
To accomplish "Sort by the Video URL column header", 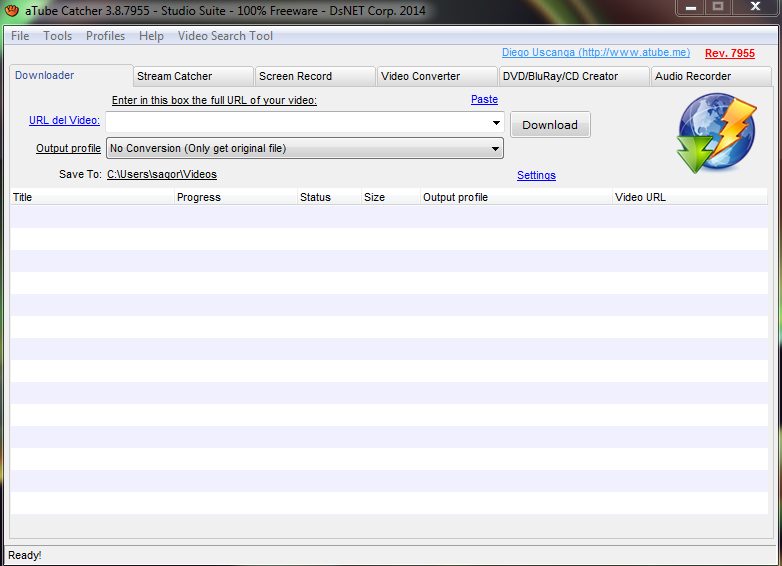I will coord(690,197).
